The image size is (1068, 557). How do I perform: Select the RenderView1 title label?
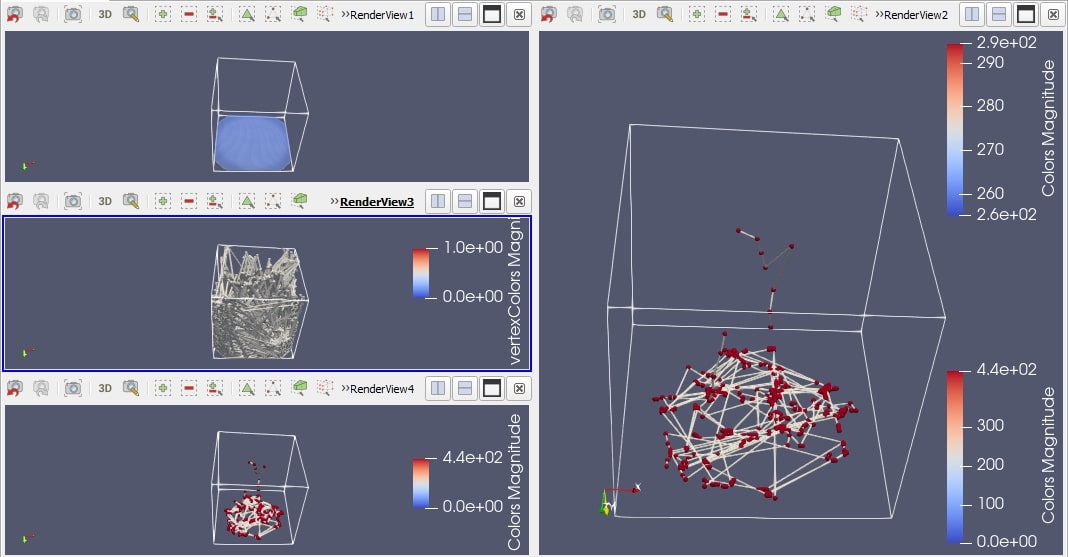coord(383,15)
